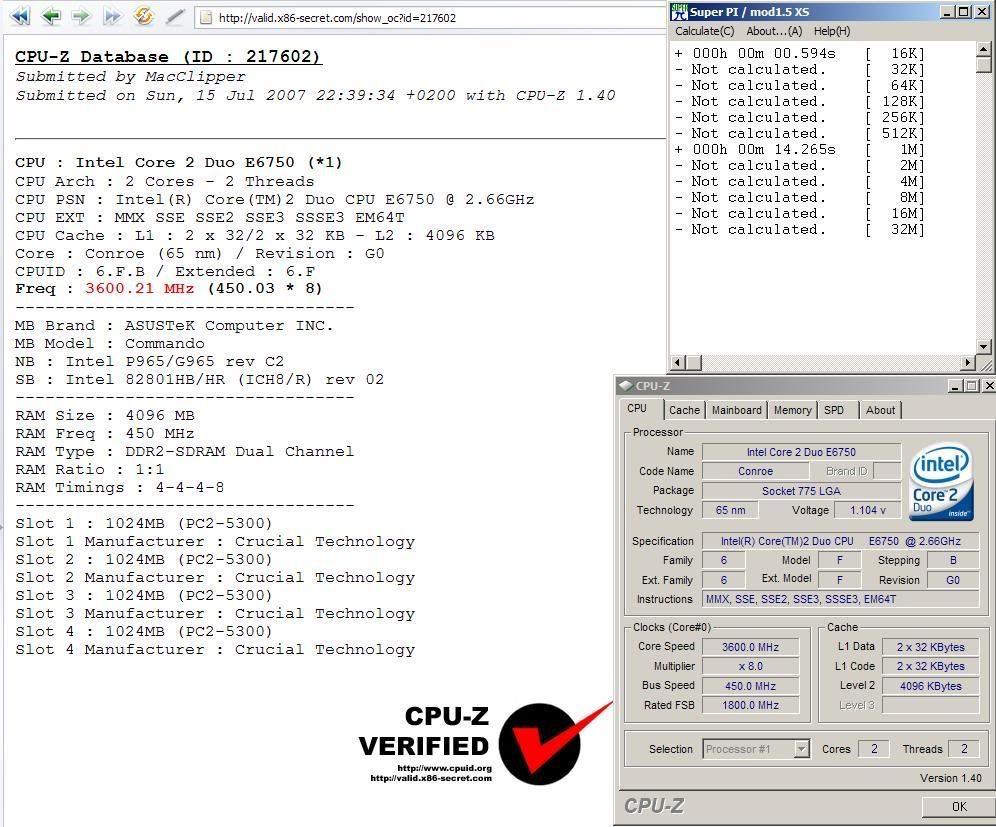The image size is (996, 827).
Task: Click Super PI horizontal scrollbar left arrow
Action: [678, 363]
